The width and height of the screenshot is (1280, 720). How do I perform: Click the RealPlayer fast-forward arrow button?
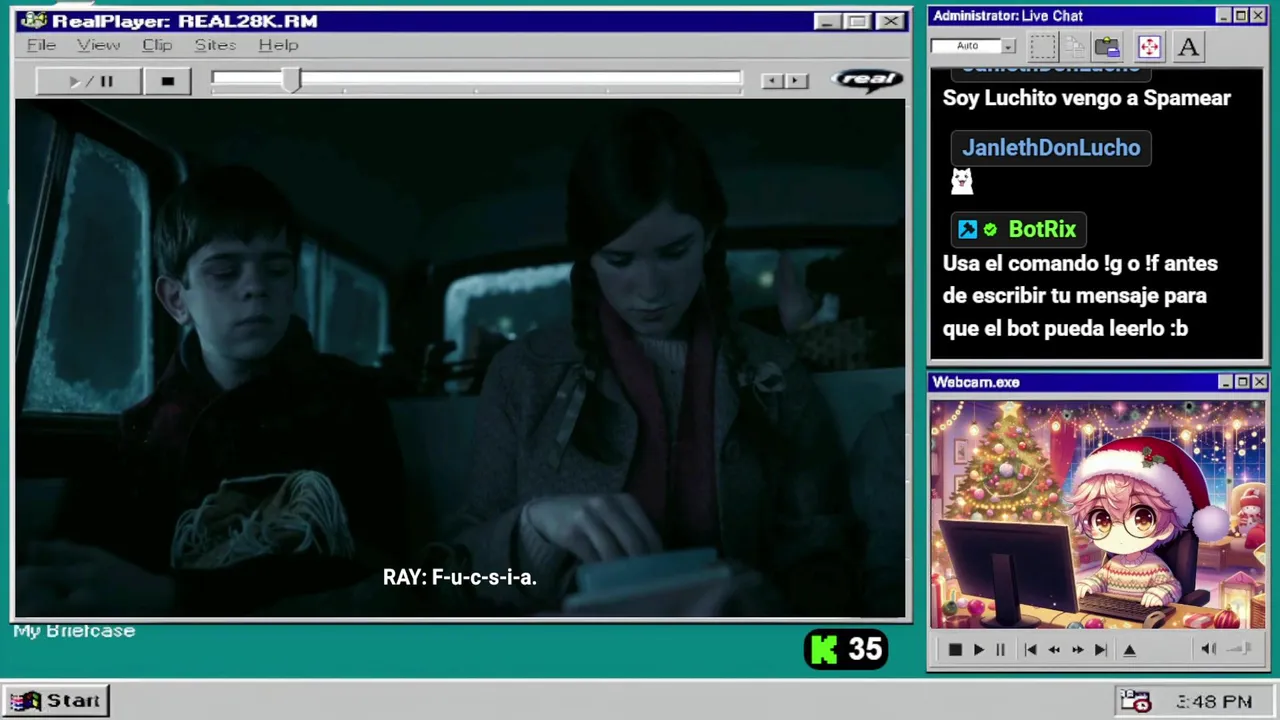click(796, 81)
